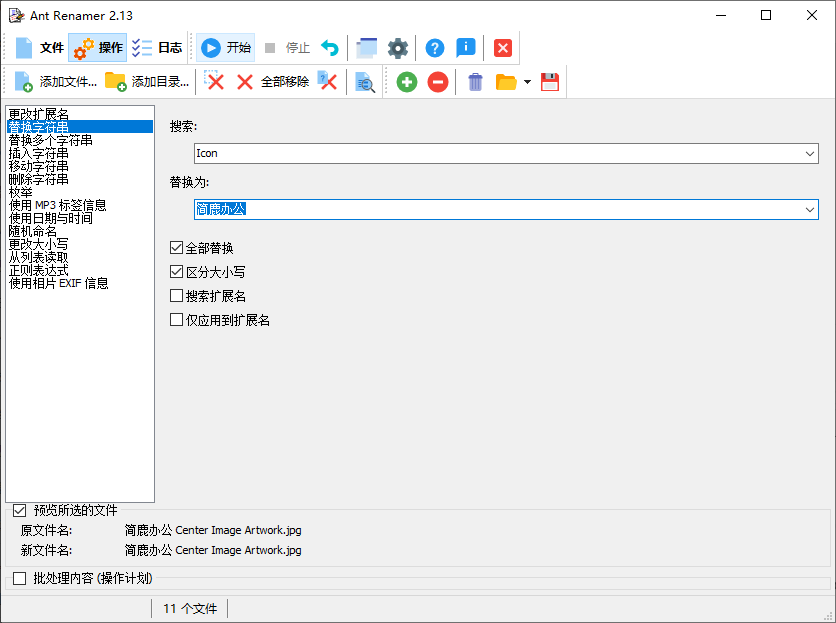Screen dimensions: 836x623
Task: Click the blue info icon
Action: (466, 47)
